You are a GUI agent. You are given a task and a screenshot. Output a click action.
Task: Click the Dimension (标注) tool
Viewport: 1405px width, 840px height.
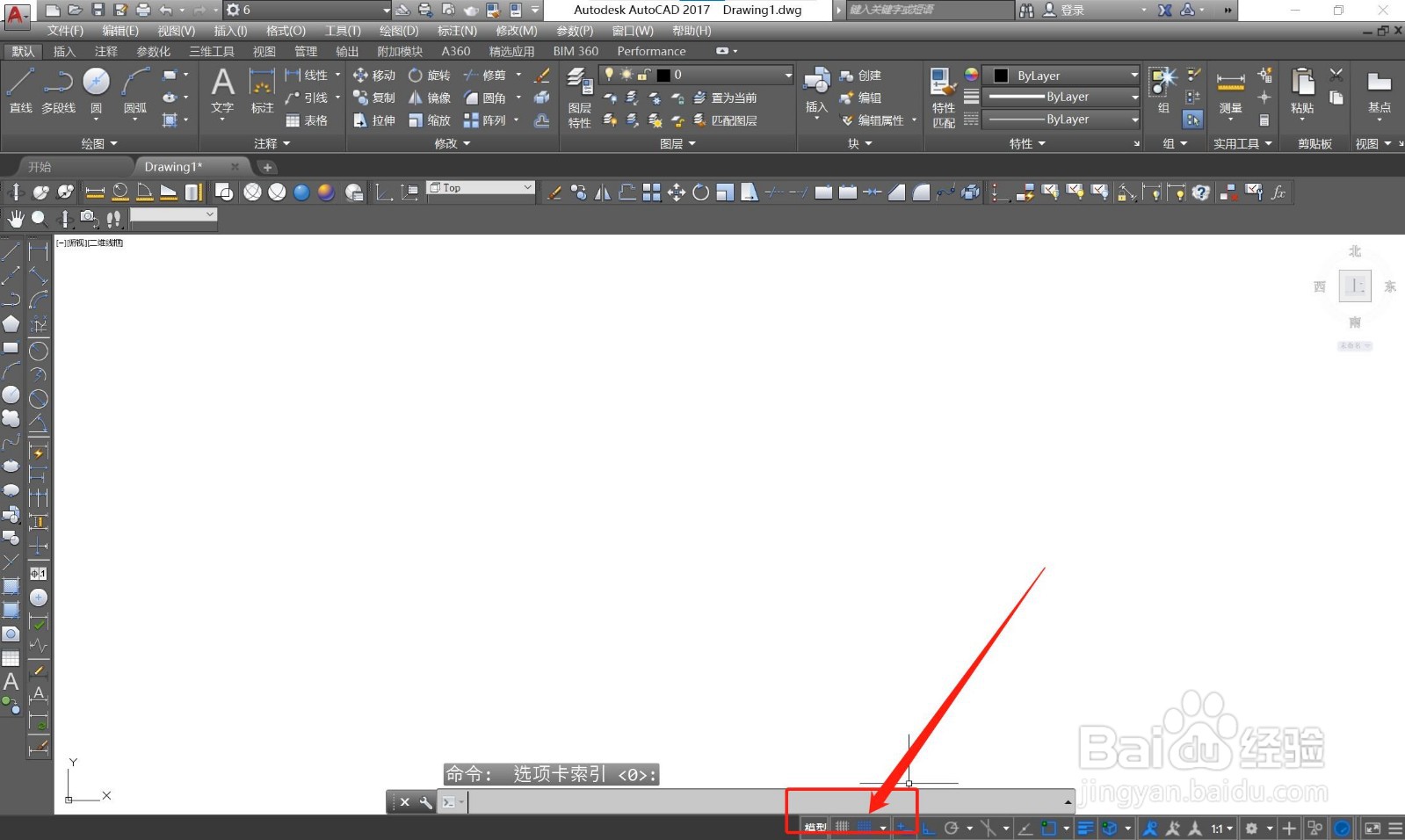pyautogui.click(x=262, y=91)
